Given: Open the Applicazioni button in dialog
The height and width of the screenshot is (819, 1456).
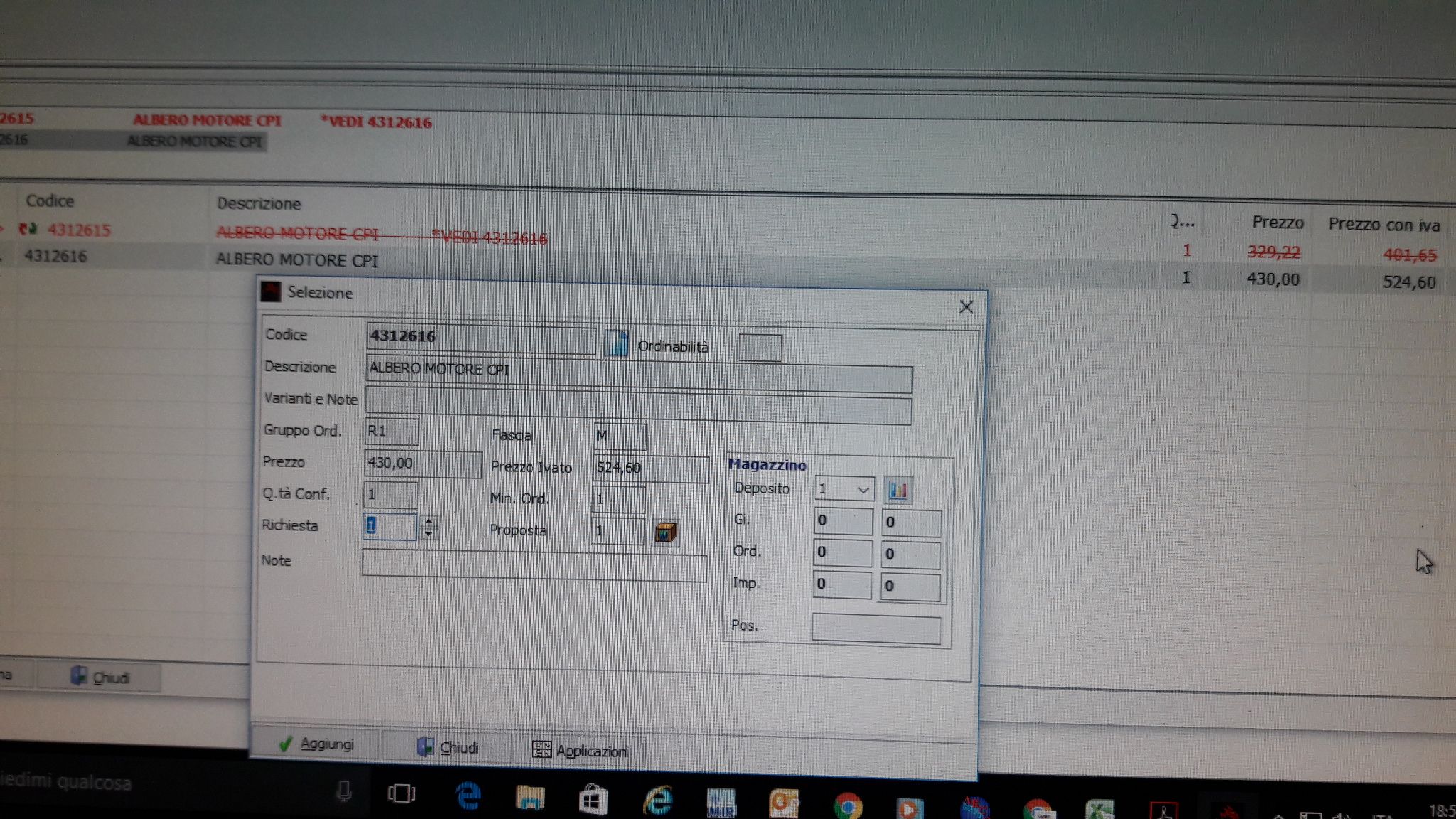Looking at the screenshot, I should click(x=581, y=751).
